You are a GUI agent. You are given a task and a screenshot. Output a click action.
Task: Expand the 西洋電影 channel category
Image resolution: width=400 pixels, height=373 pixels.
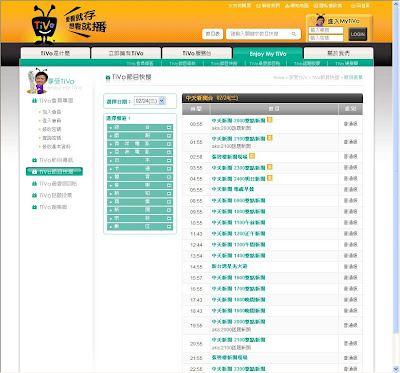(x=140, y=144)
